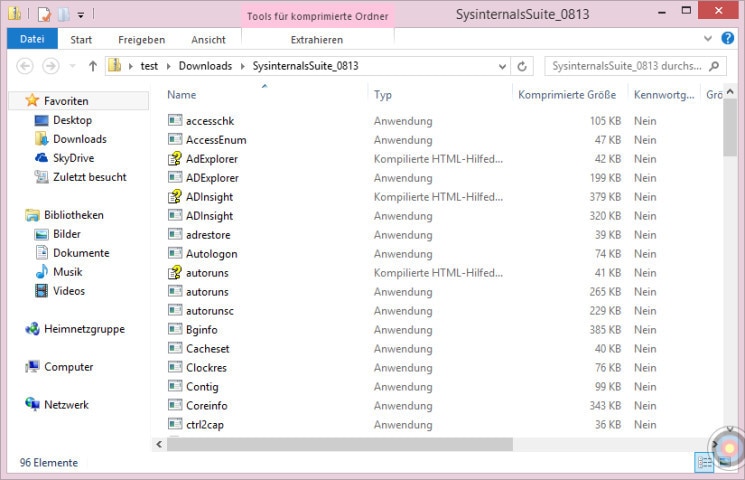Click the Favoriten star icon
Viewport: 745px width, 480px height.
(32, 100)
